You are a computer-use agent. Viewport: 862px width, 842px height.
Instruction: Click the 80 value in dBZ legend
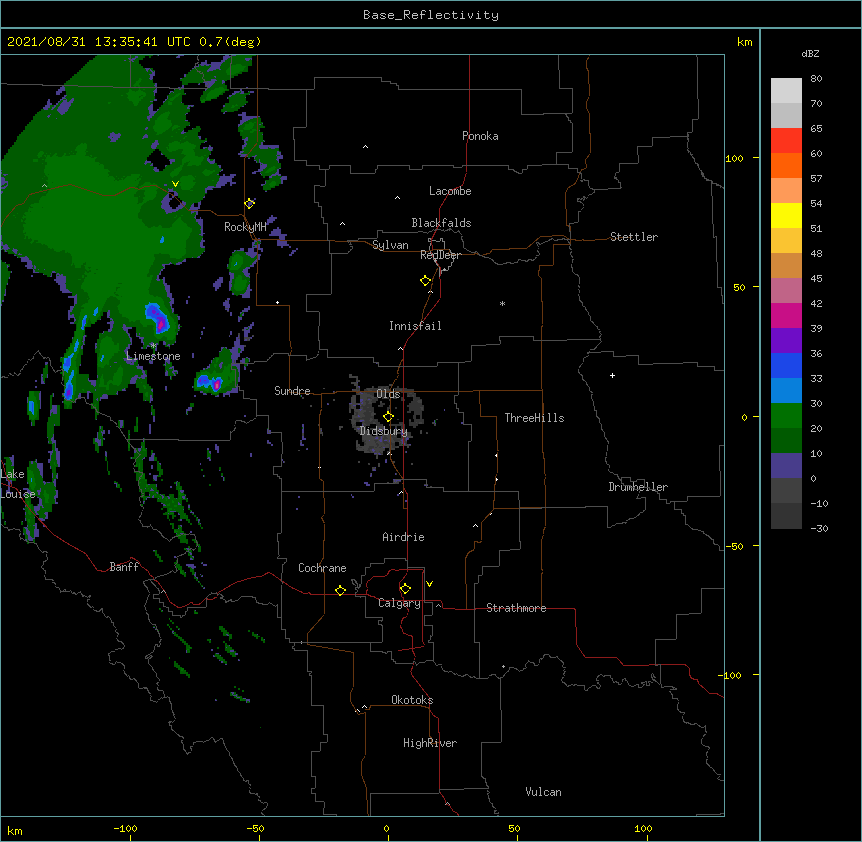pyautogui.click(x=816, y=79)
